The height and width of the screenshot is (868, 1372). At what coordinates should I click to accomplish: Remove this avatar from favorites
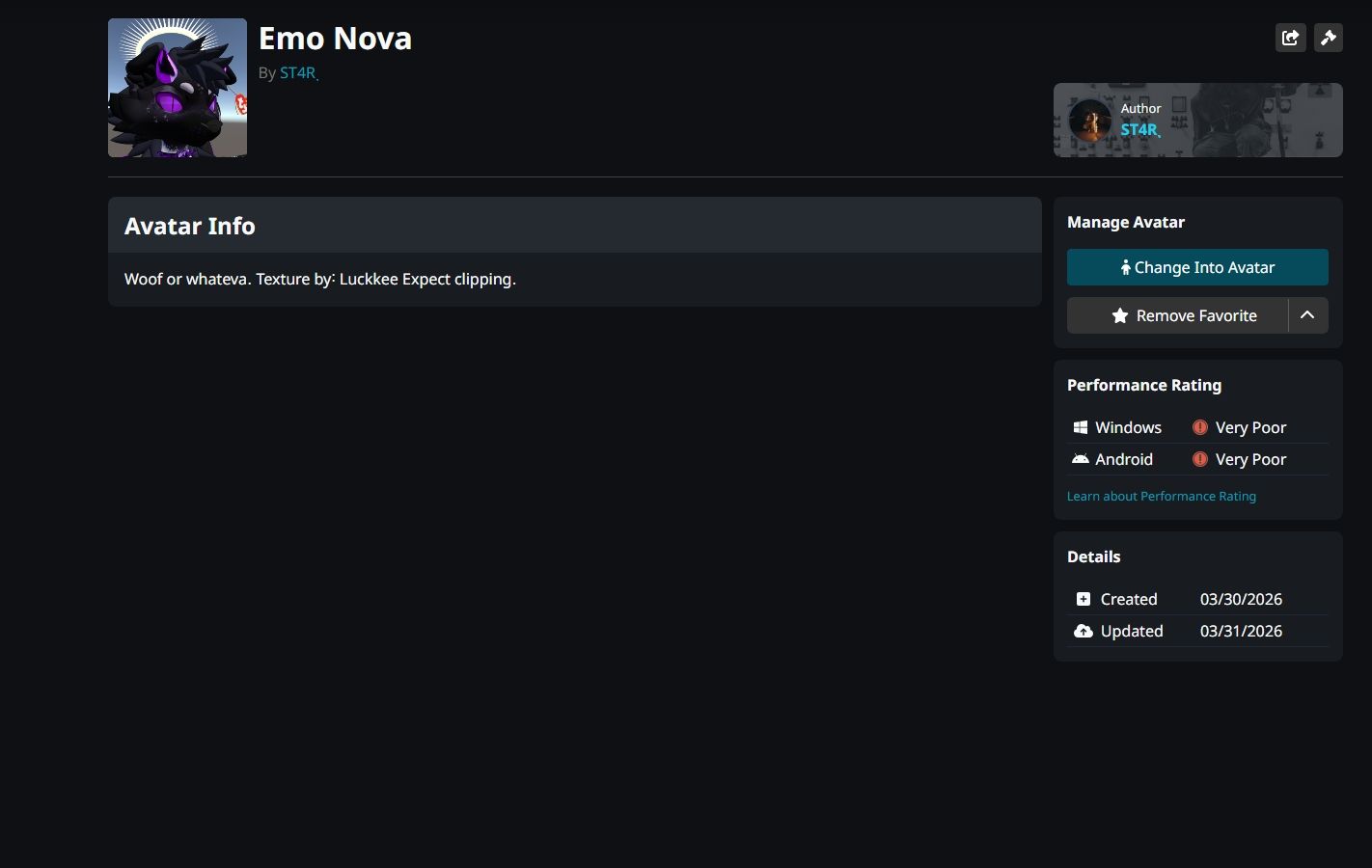click(x=1177, y=315)
